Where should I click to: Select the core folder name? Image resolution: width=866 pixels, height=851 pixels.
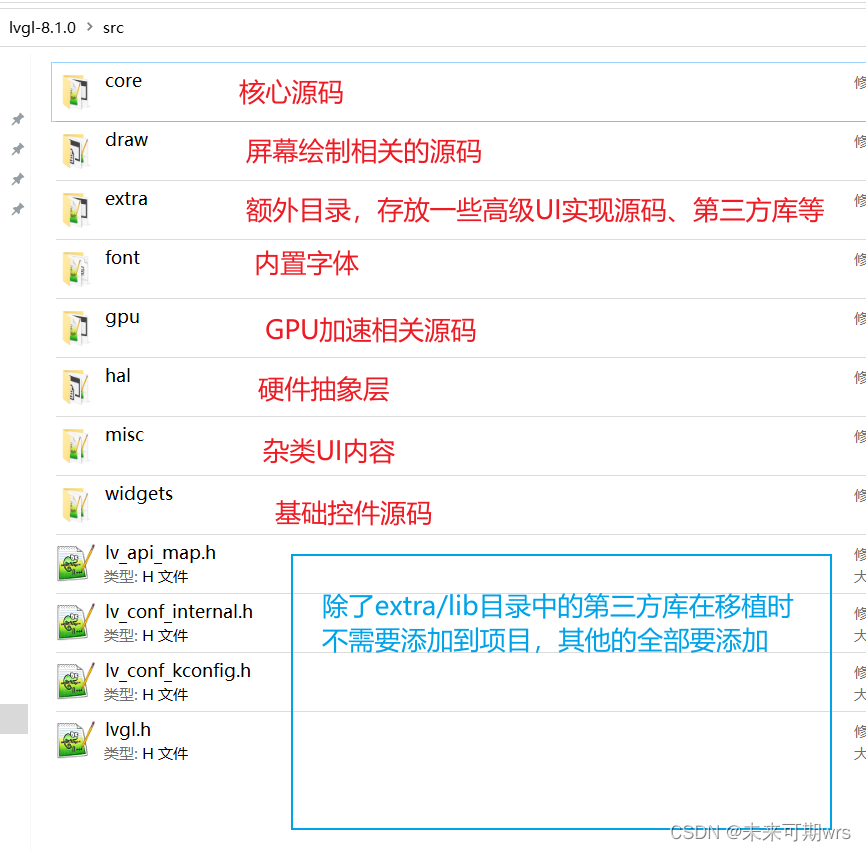[124, 81]
